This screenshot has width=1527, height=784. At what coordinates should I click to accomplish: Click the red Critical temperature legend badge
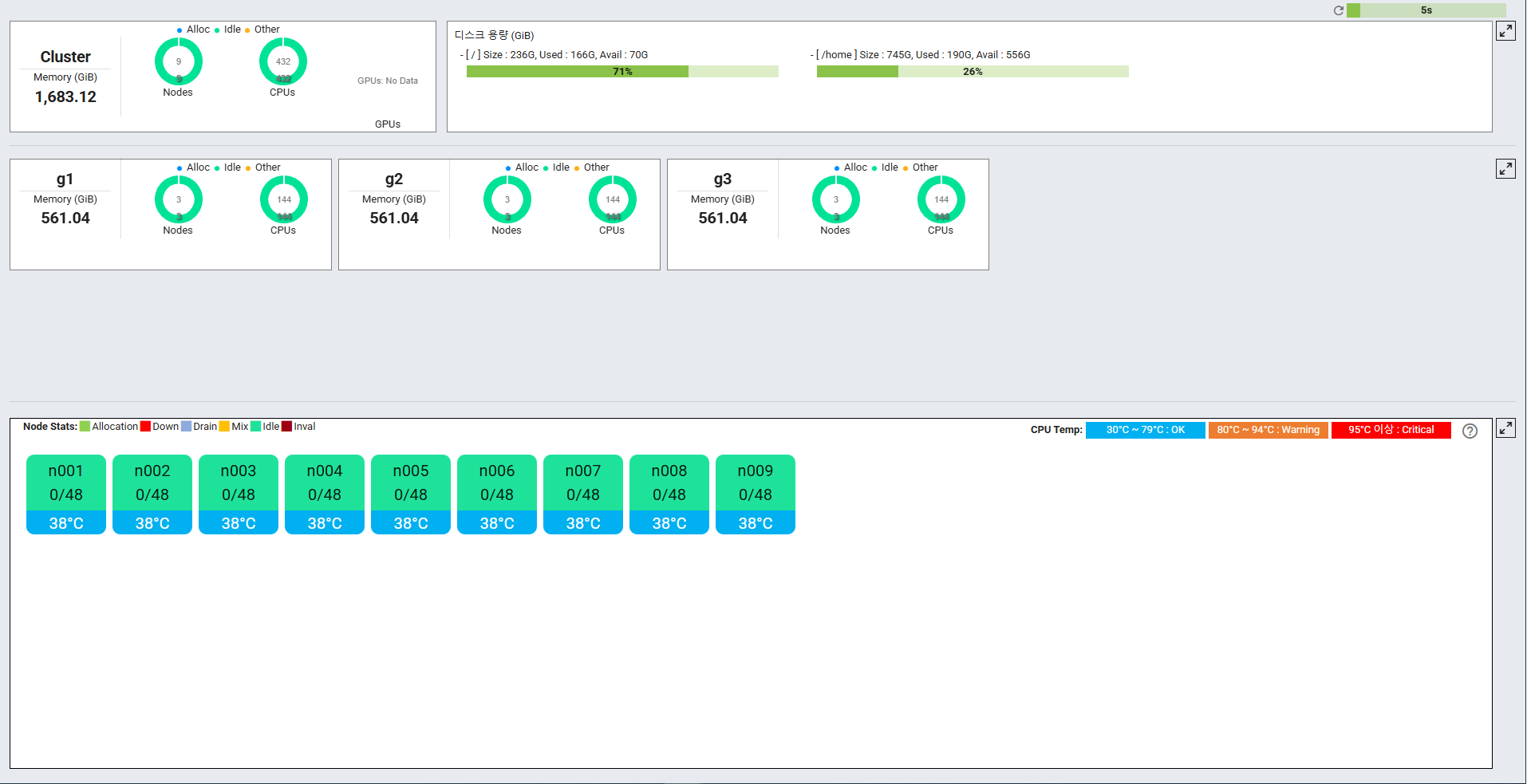[1391, 430]
